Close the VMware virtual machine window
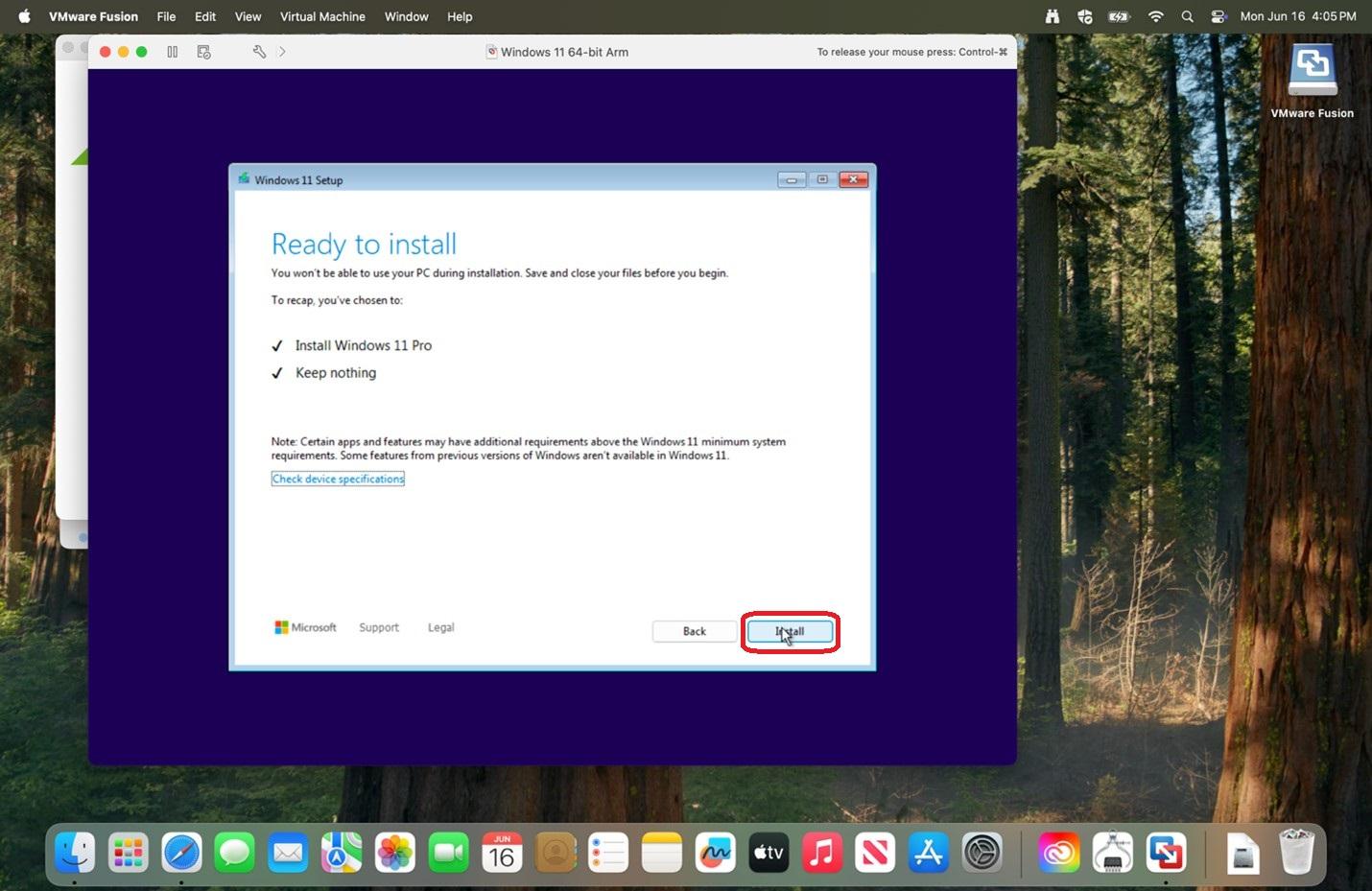This screenshot has width=1372, height=891. point(106,52)
